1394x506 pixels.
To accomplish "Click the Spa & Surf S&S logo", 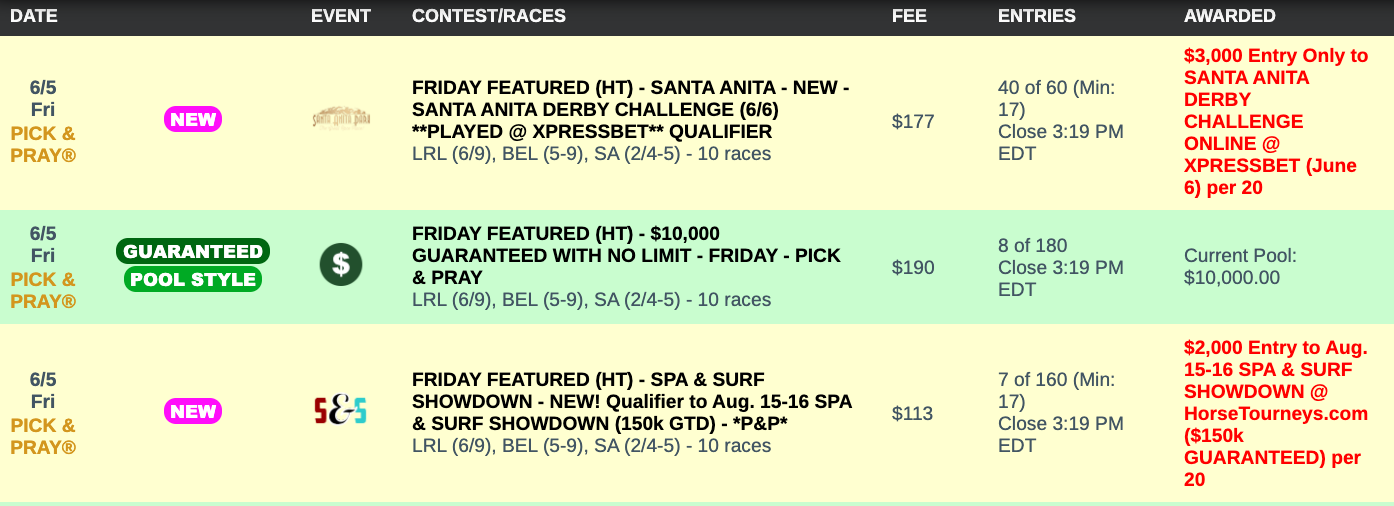I will coord(341,410).
